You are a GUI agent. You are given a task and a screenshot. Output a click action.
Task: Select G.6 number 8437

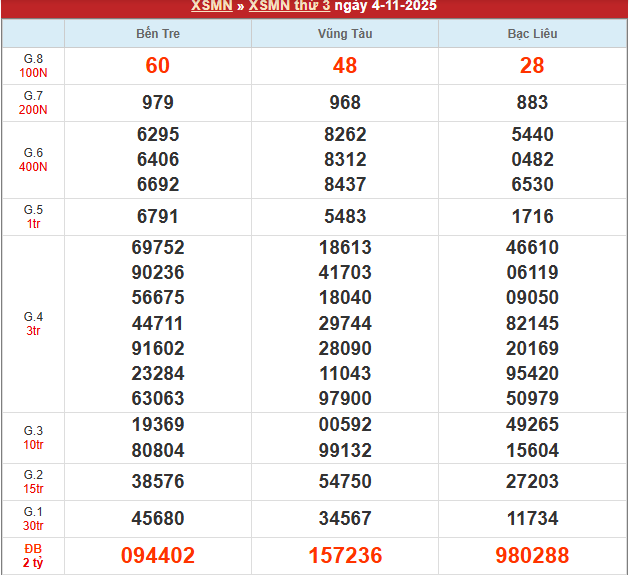point(345,185)
